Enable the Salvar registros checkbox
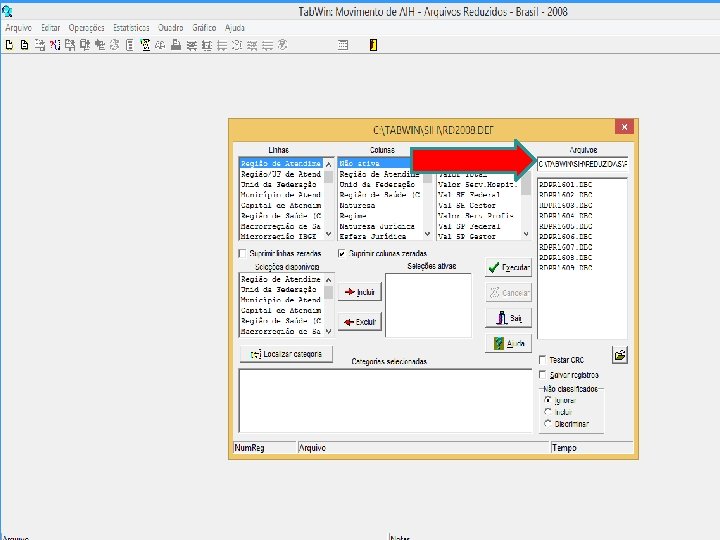Screen dimensions: 720x540 [x=543, y=375]
